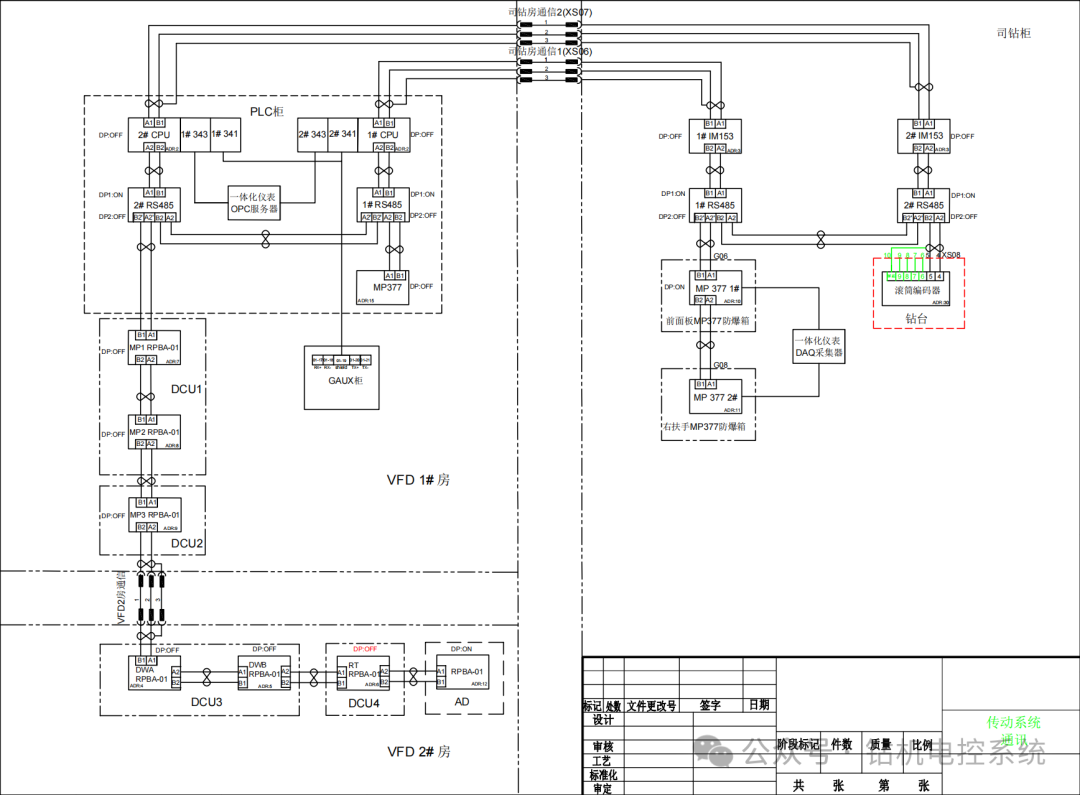
Task: Select the 2# IM153 block
Action: 924,136
